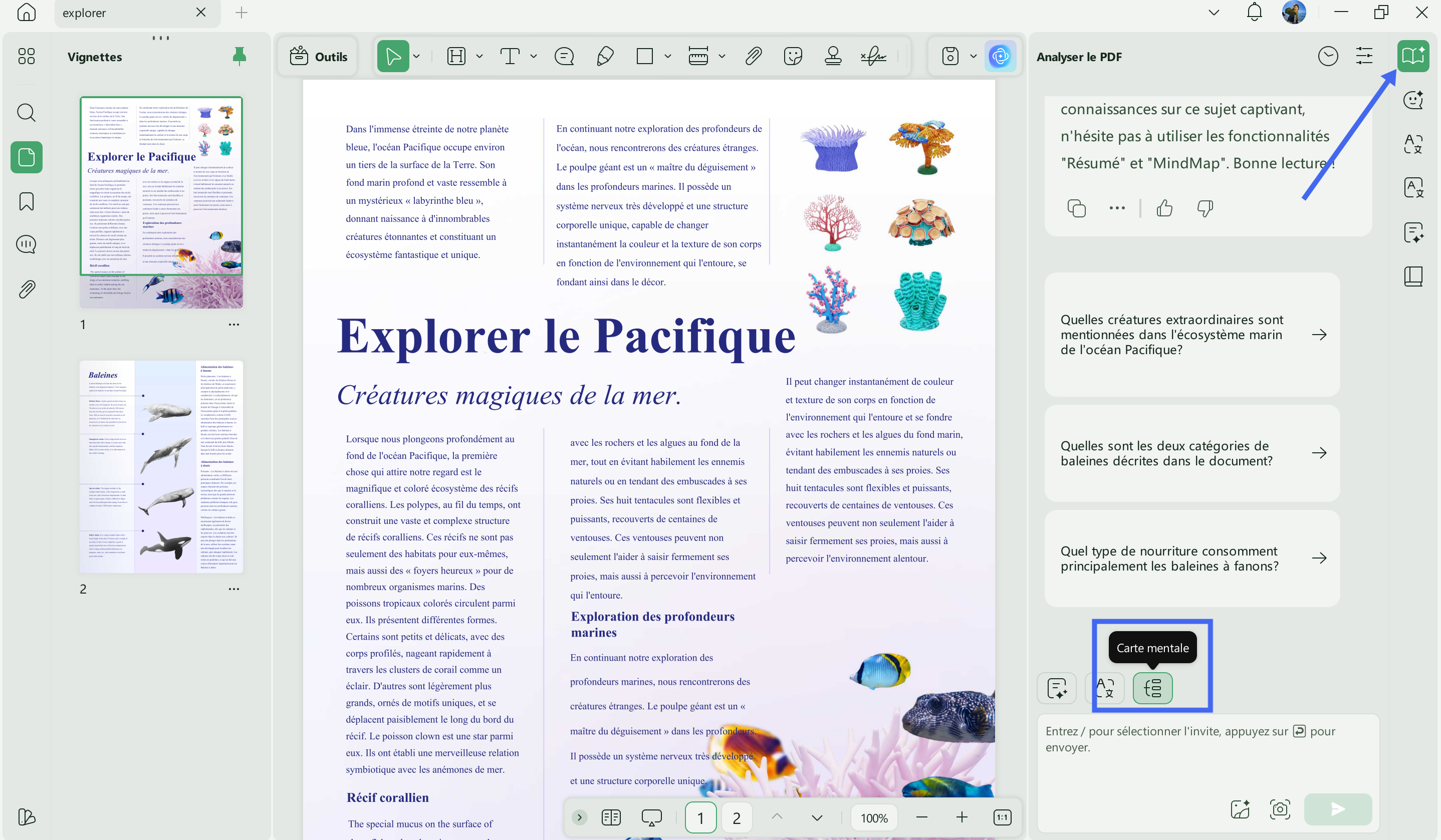Click the 100% zoom level field

[x=874, y=817]
